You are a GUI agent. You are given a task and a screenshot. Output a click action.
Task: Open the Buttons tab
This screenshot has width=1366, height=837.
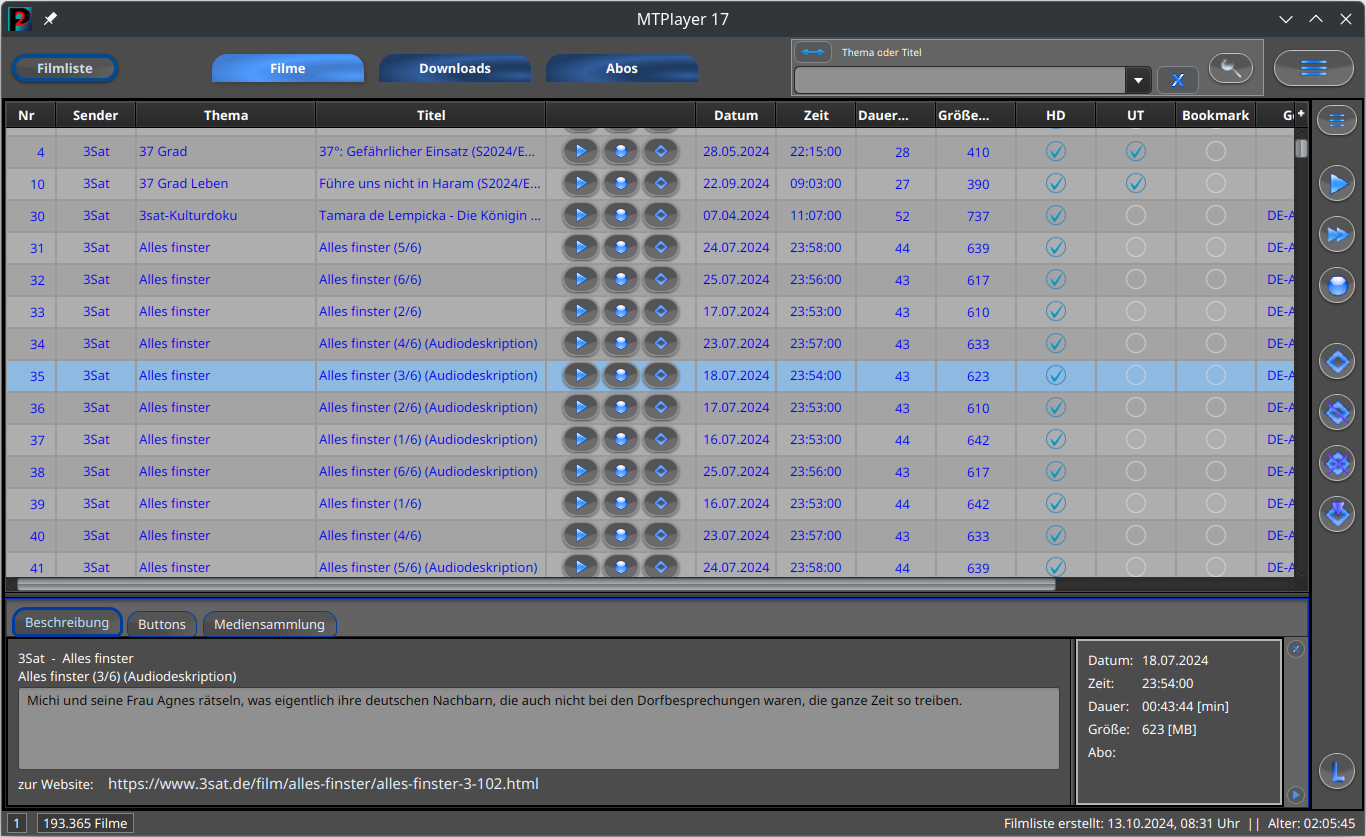(x=162, y=624)
